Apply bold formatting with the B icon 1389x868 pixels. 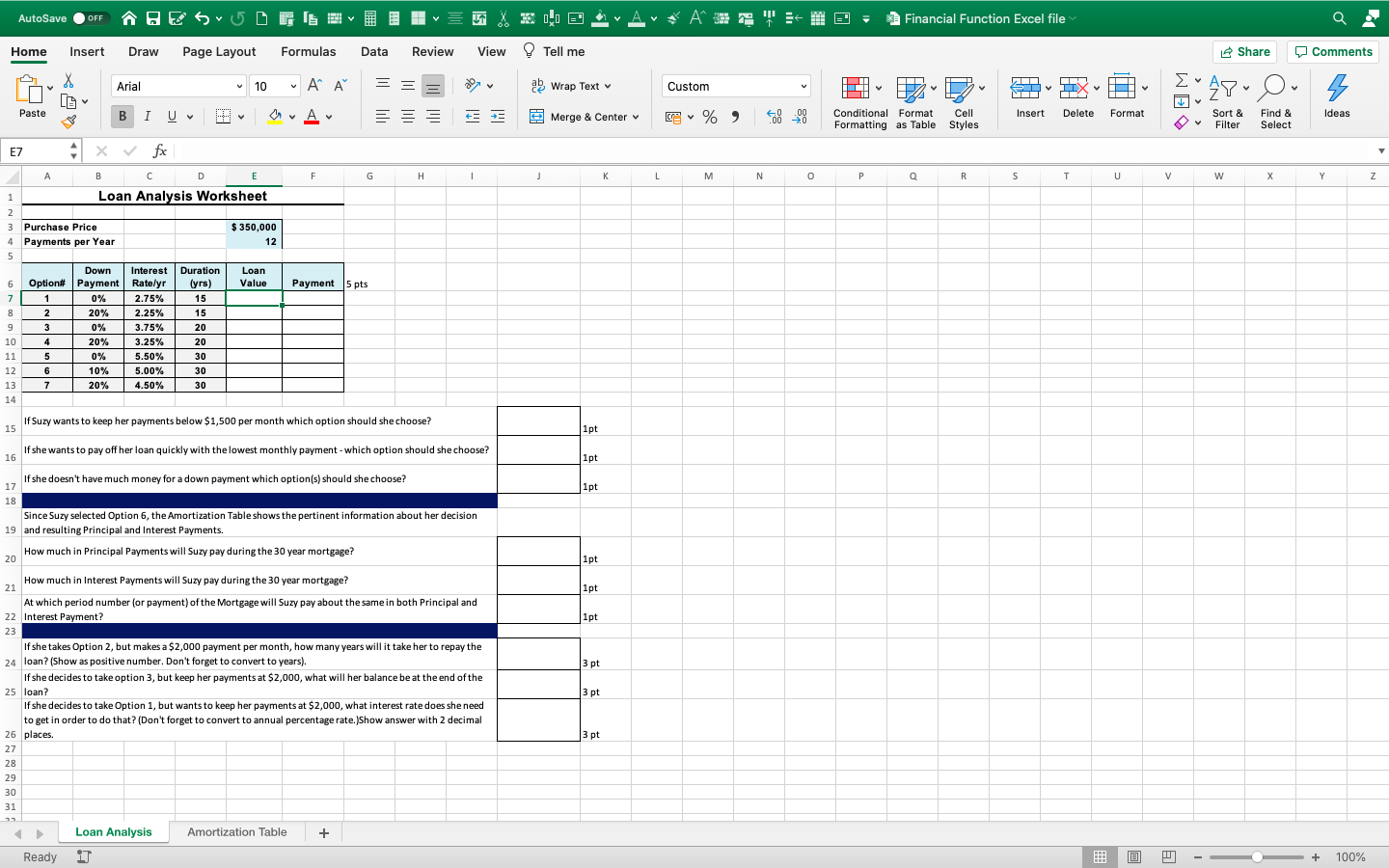(x=122, y=116)
